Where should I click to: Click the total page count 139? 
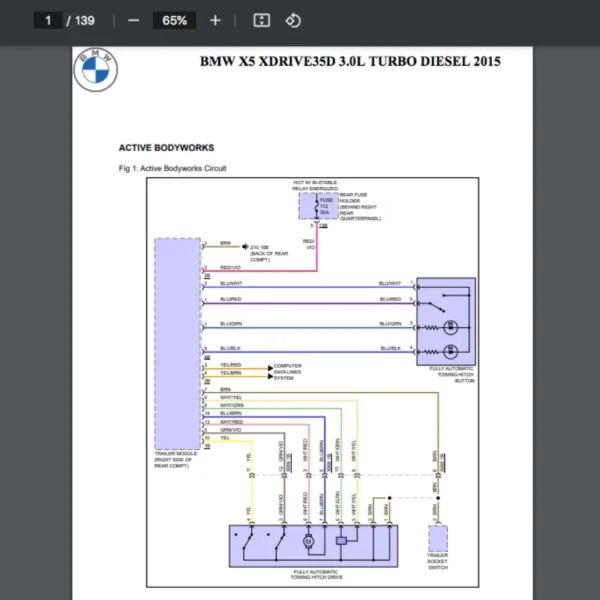85,20
